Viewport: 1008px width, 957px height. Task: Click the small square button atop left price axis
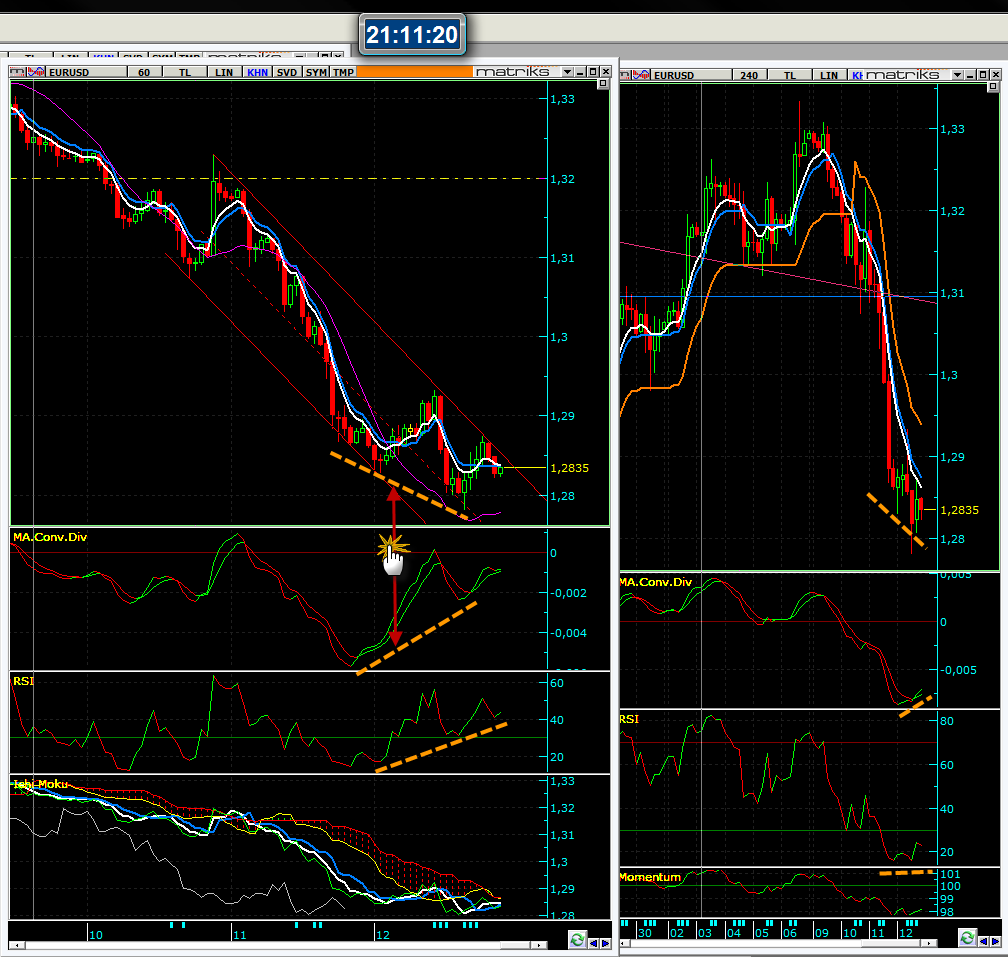coord(602,86)
